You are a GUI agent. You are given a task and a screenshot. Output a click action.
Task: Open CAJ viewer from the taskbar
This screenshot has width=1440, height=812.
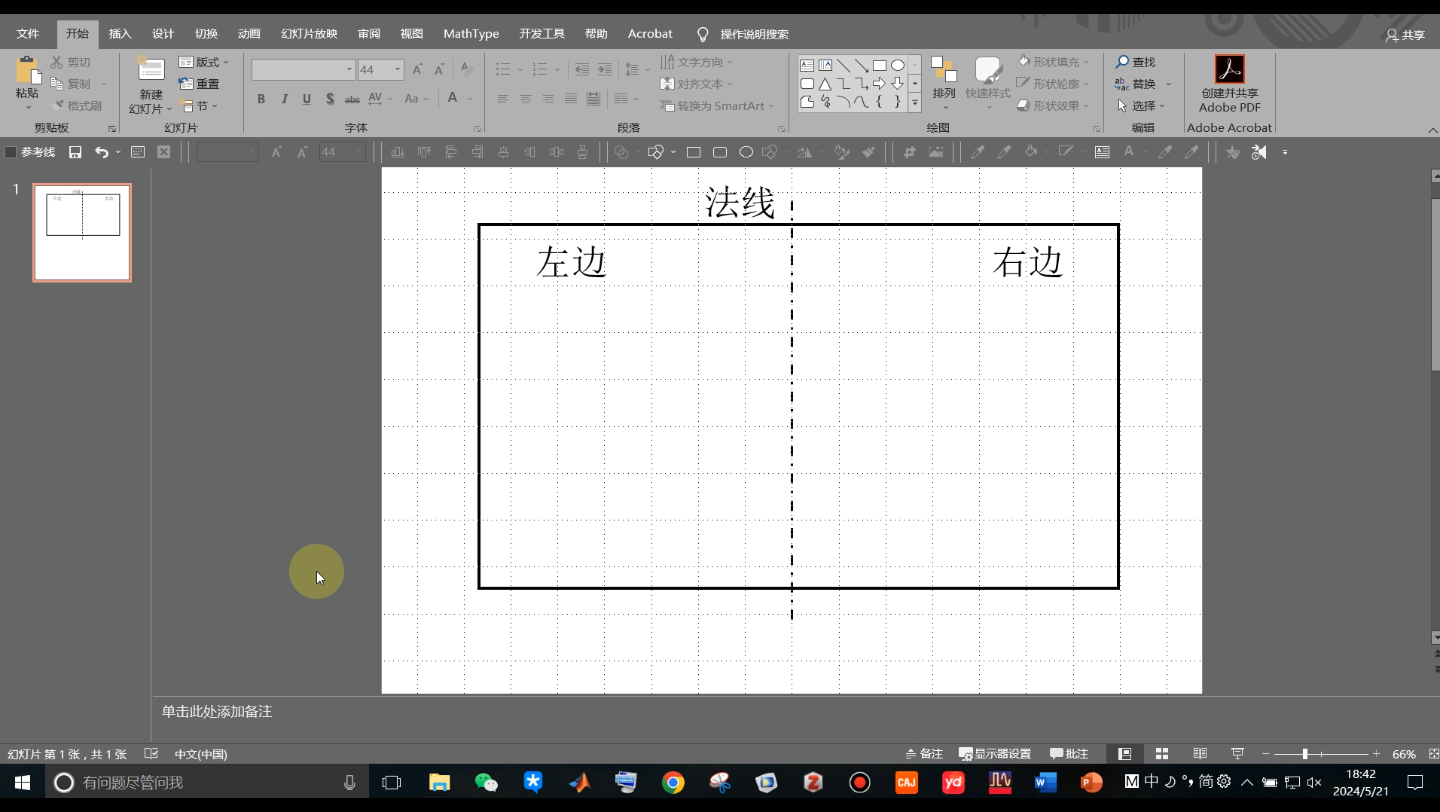click(906, 782)
